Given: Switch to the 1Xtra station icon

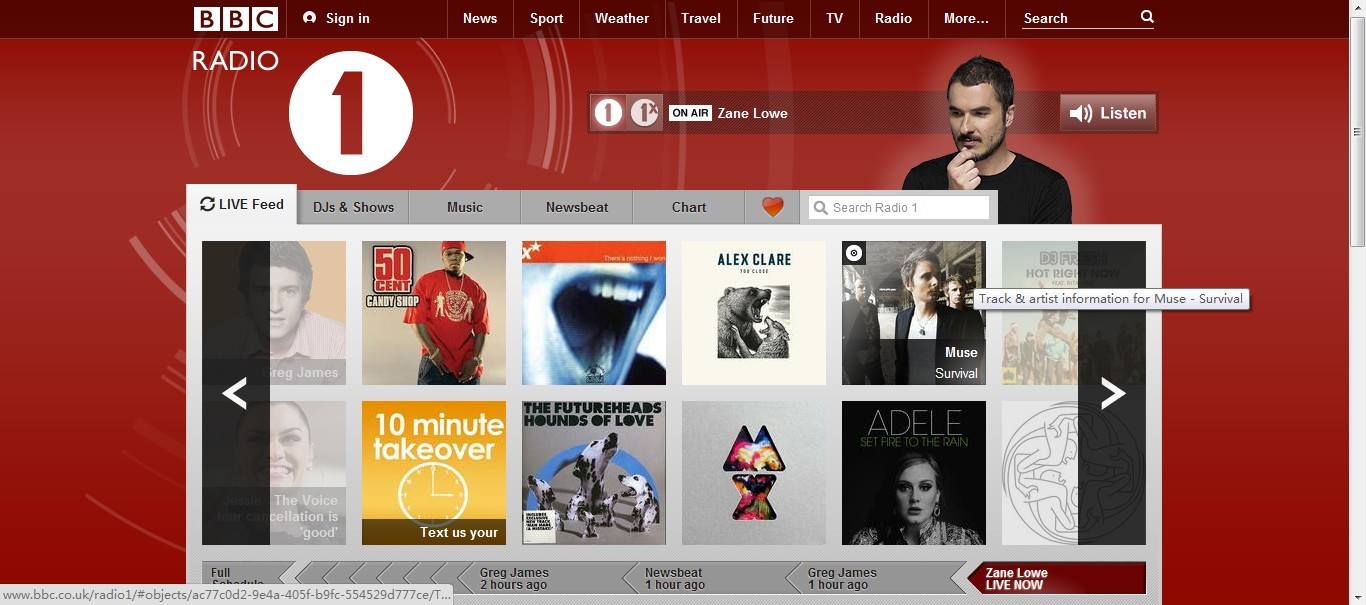Looking at the screenshot, I should pos(645,113).
